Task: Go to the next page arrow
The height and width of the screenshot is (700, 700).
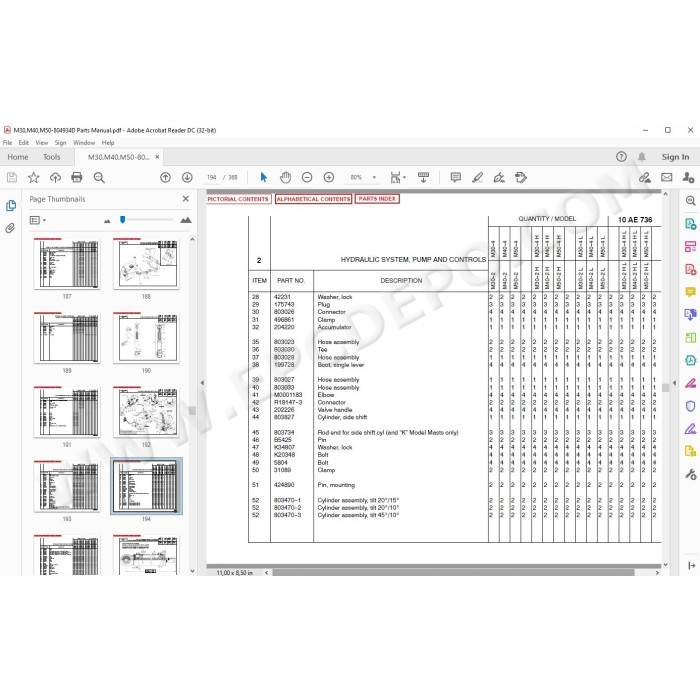Action: click(187, 178)
